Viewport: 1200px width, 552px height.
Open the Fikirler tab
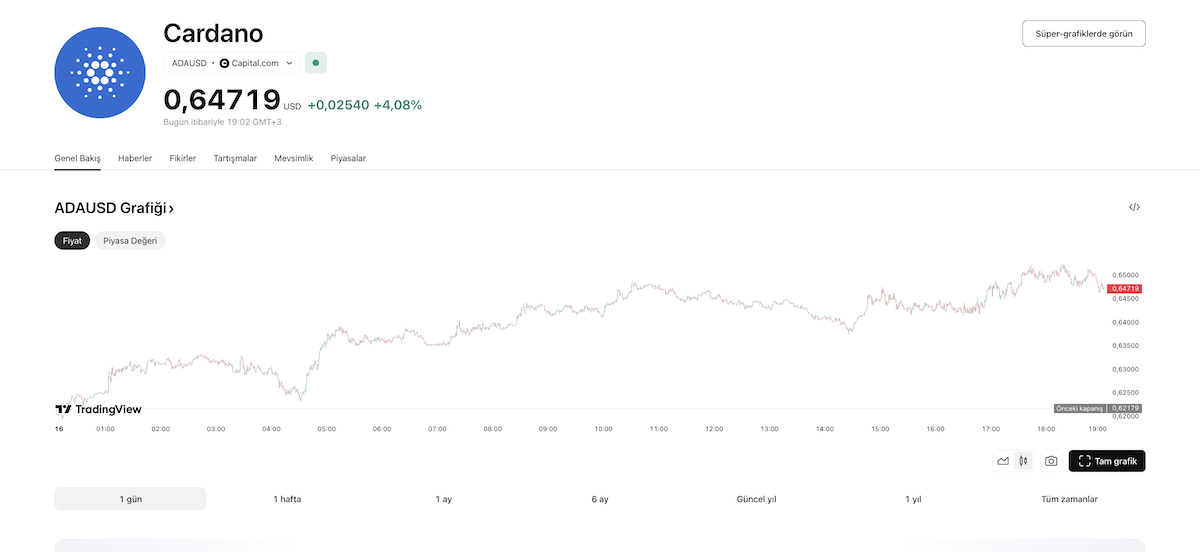(183, 158)
